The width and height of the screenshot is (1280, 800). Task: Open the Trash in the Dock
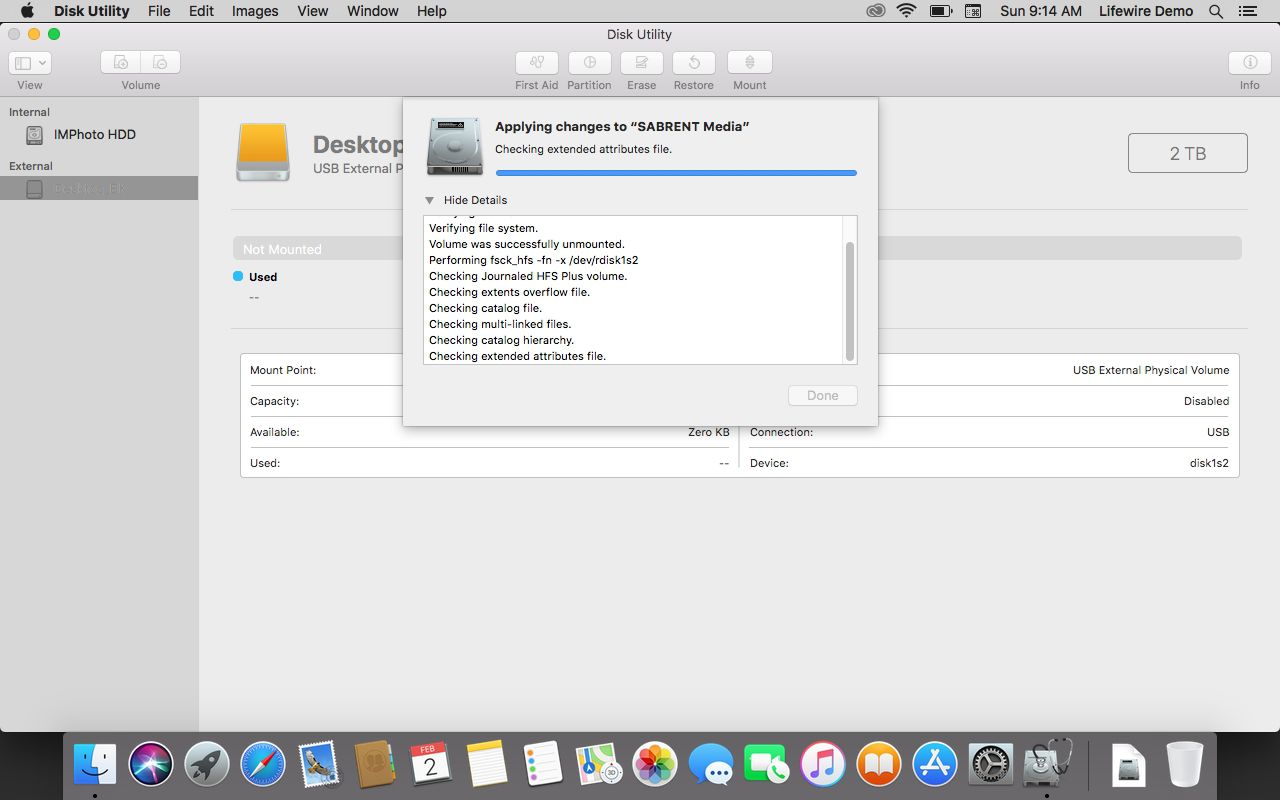(1185, 765)
